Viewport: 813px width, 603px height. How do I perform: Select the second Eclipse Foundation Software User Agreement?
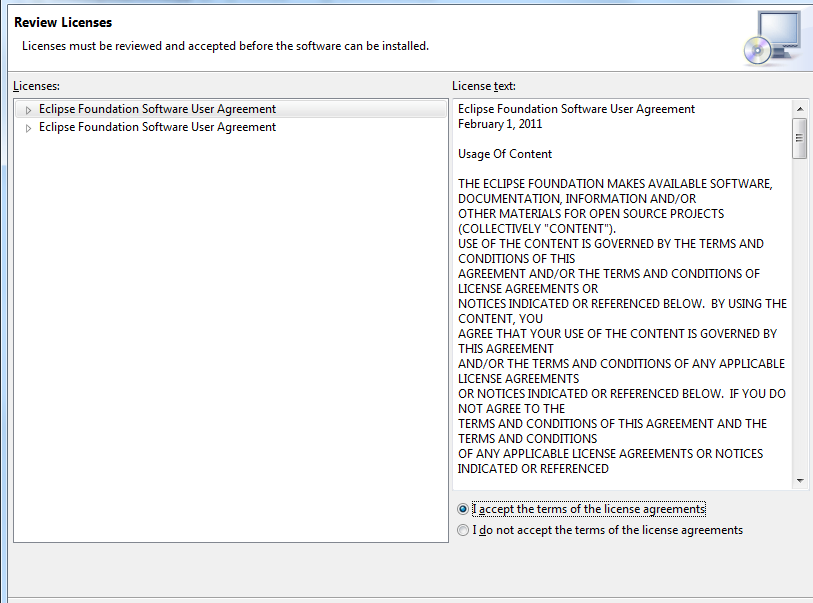point(157,127)
